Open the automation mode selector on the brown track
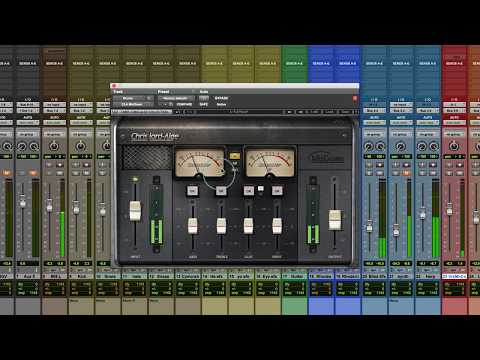This screenshot has height=360, width=480. (54, 122)
